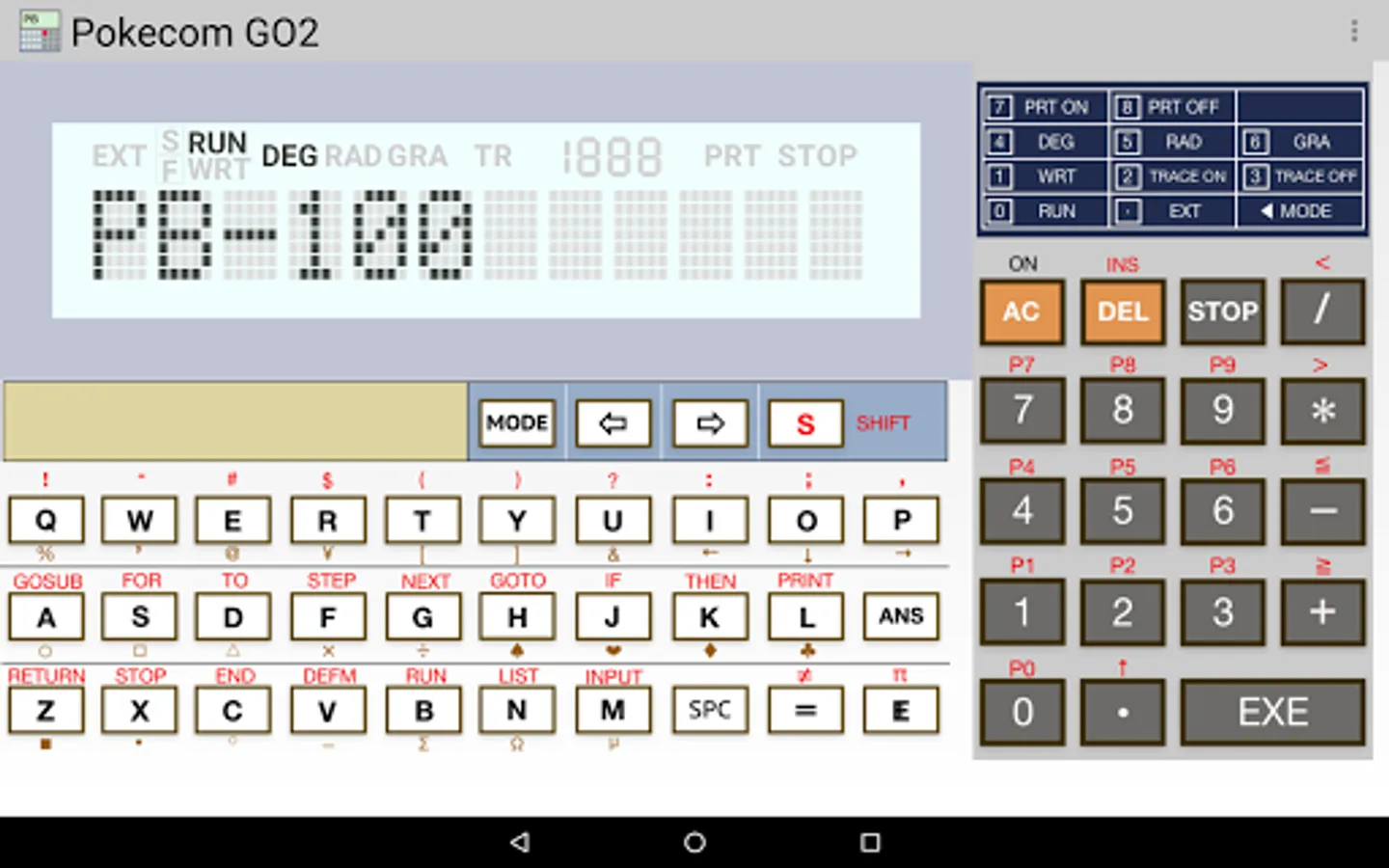Tap the Z key labeled RETURN
Image resolution: width=1389 pixels, height=868 pixels.
point(46,711)
